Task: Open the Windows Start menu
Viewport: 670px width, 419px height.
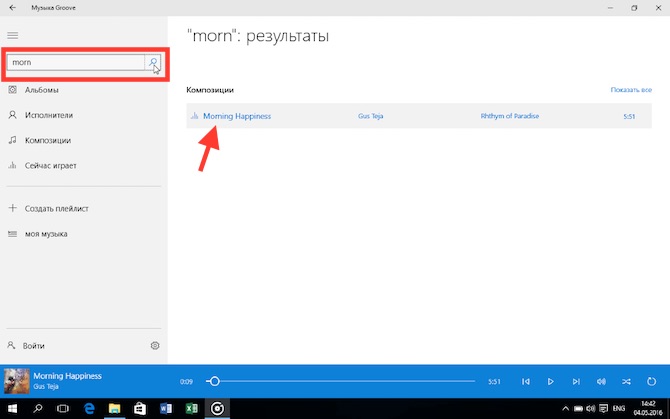Action: 12,409
